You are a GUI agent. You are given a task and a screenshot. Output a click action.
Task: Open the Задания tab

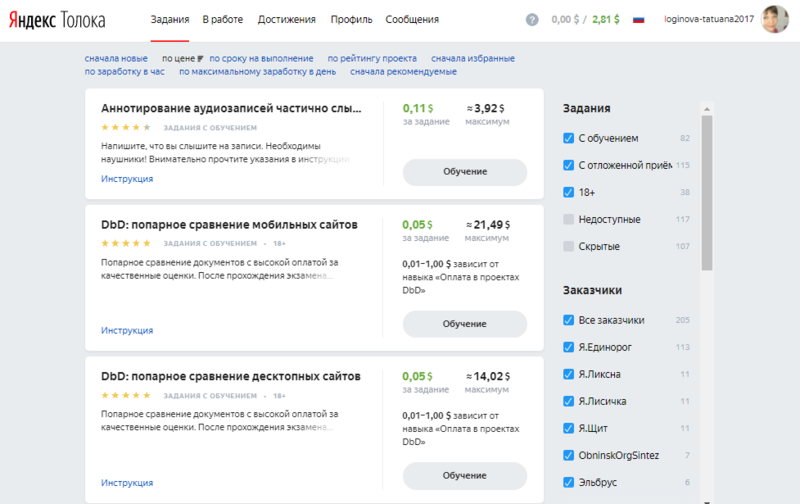coord(170,20)
